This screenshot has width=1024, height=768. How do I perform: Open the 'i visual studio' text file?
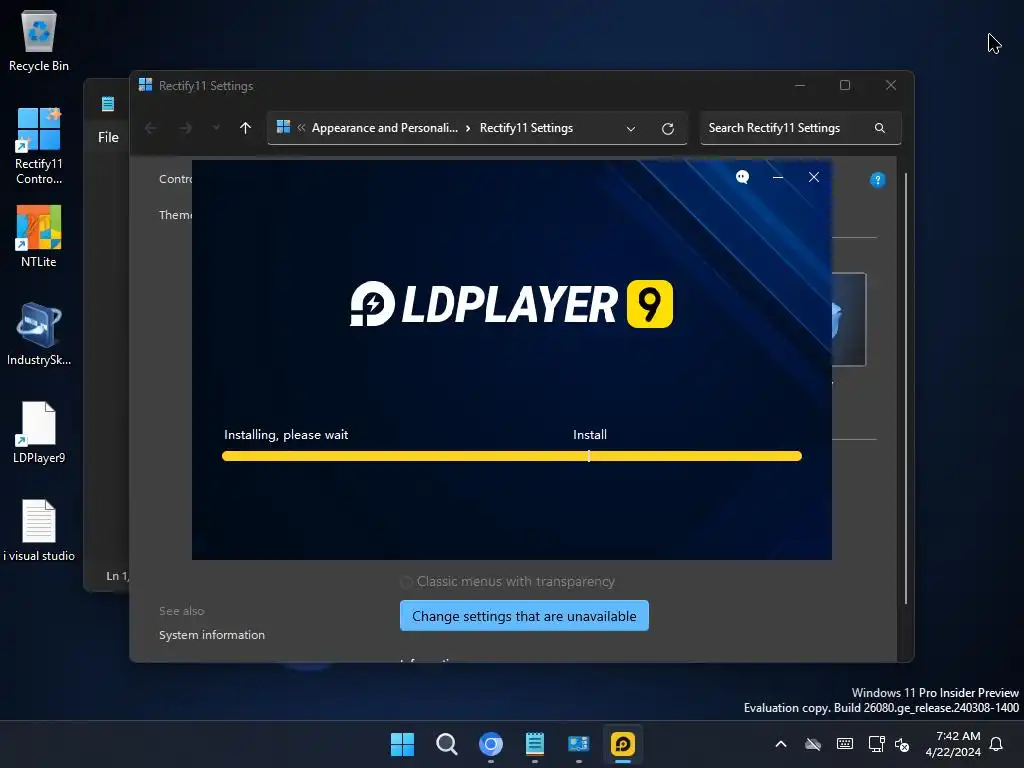click(39, 530)
